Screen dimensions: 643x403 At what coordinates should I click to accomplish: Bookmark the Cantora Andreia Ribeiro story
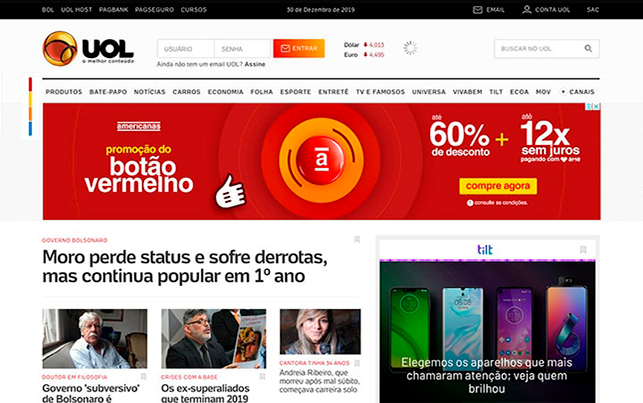(357, 363)
